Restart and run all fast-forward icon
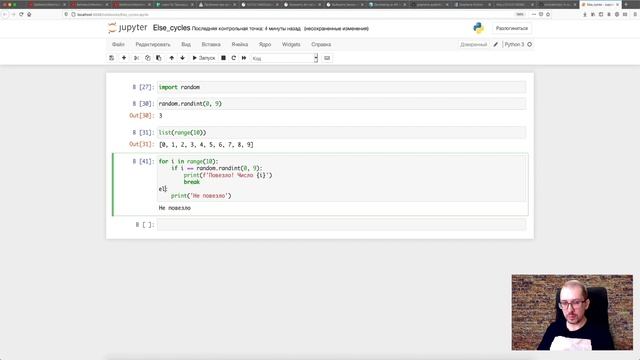 [244, 58]
